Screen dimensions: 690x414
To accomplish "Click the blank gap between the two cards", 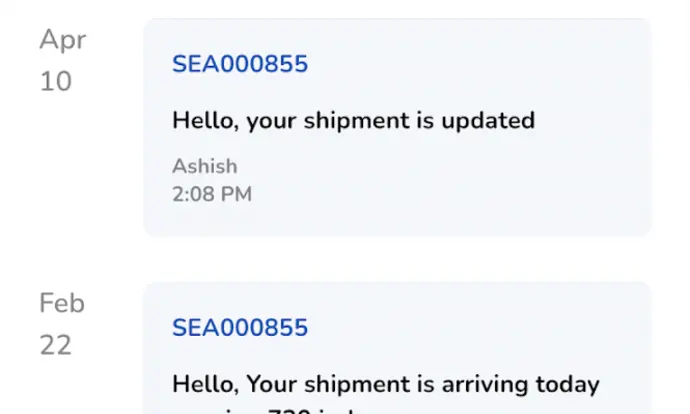I will pos(397,260).
